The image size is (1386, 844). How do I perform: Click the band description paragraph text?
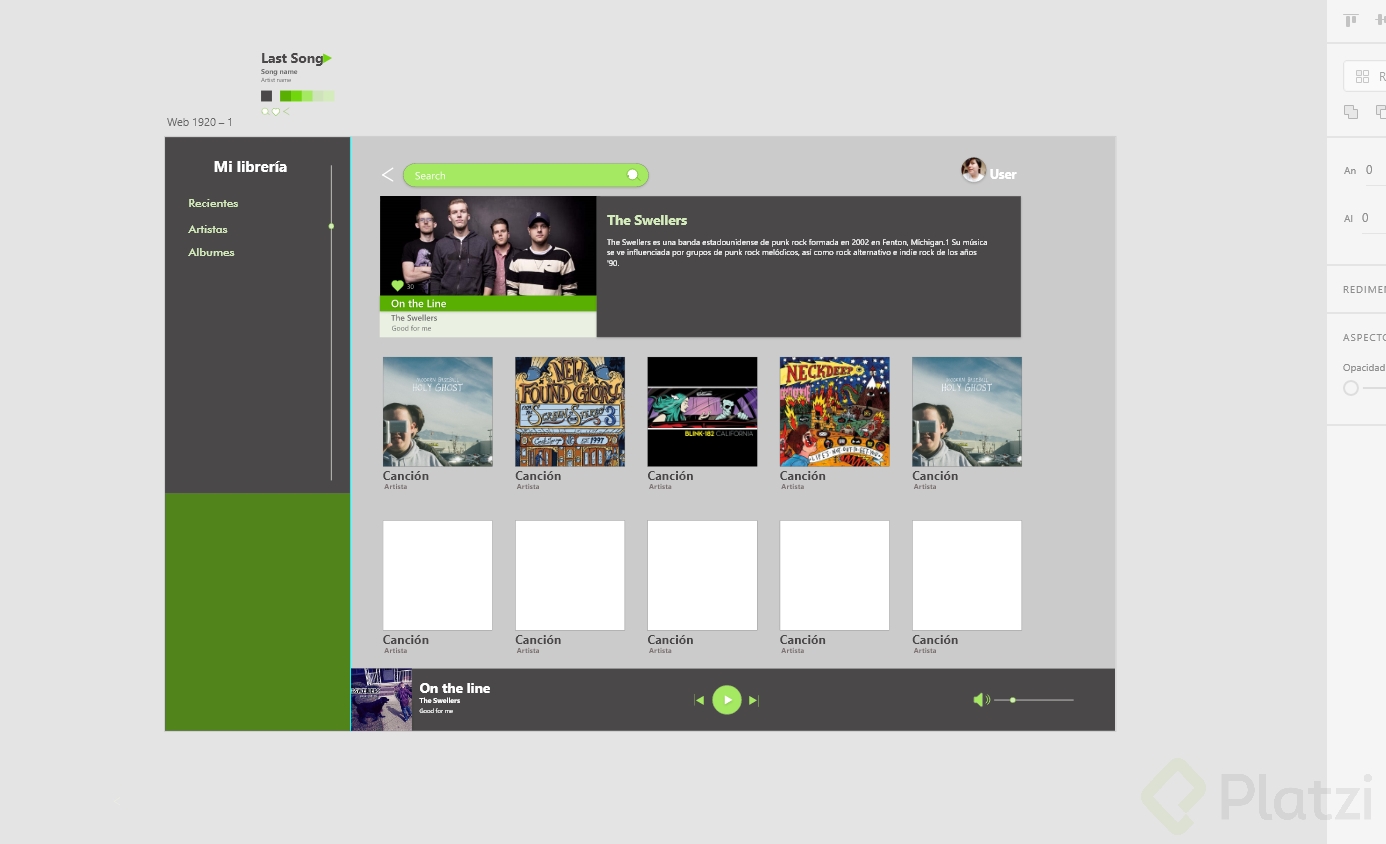click(797, 252)
